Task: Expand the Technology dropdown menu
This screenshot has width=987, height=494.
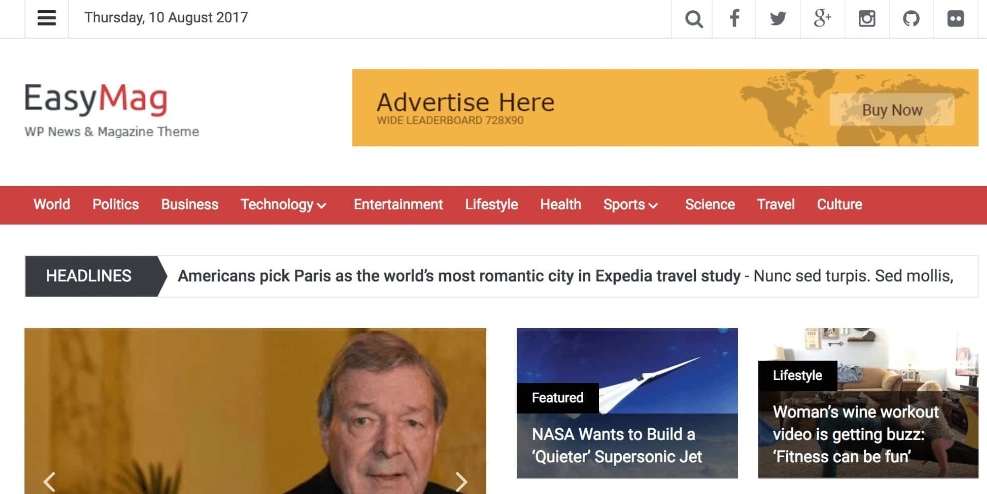Action: click(283, 205)
